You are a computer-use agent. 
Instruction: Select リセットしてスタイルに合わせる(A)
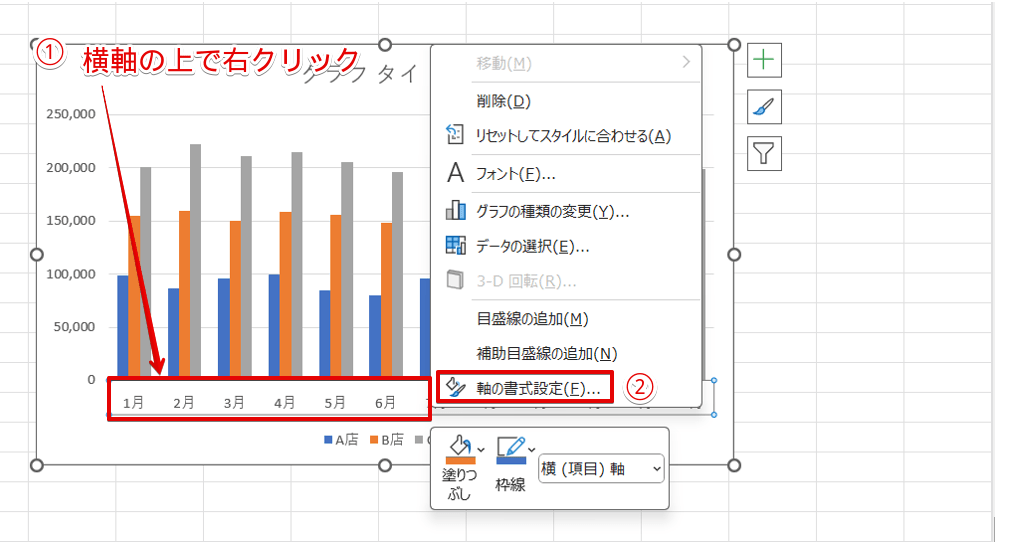pyautogui.click(x=573, y=136)
